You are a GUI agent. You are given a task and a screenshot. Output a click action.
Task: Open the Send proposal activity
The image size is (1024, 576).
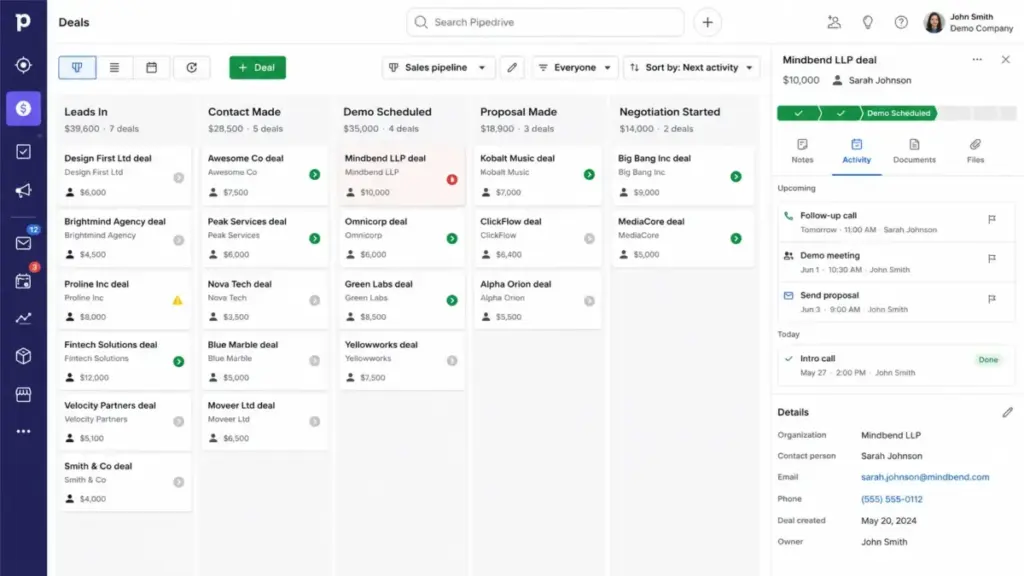[896, 302]
